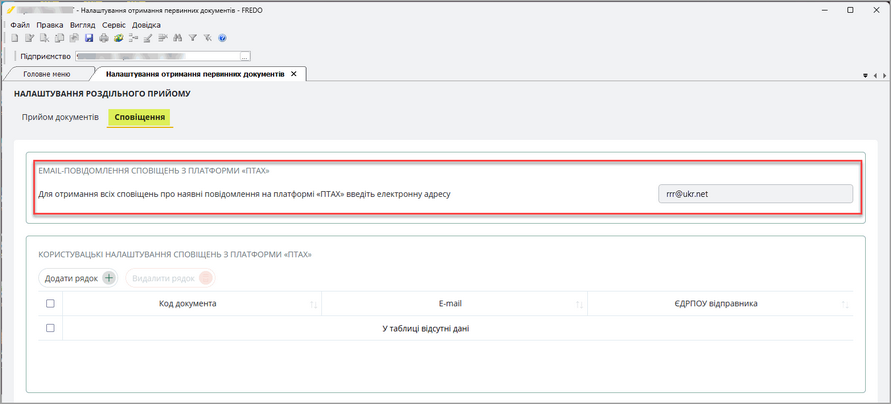891x404 pixels.
Task: Open the Файл menu
Action: pos(20,25)
